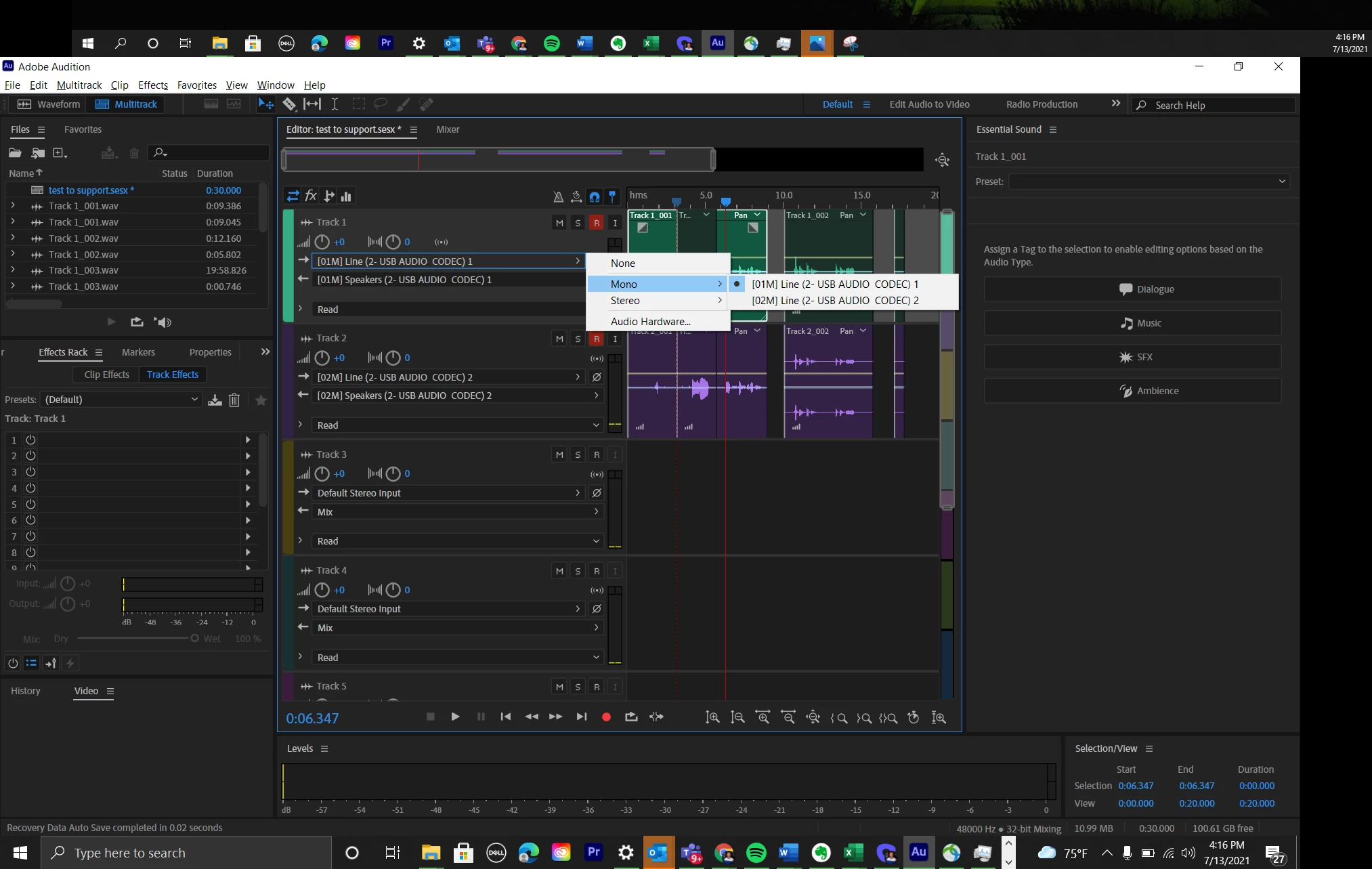Disarm record on Track 1
The image size is (1372, 869).
[x=596, y=223]
